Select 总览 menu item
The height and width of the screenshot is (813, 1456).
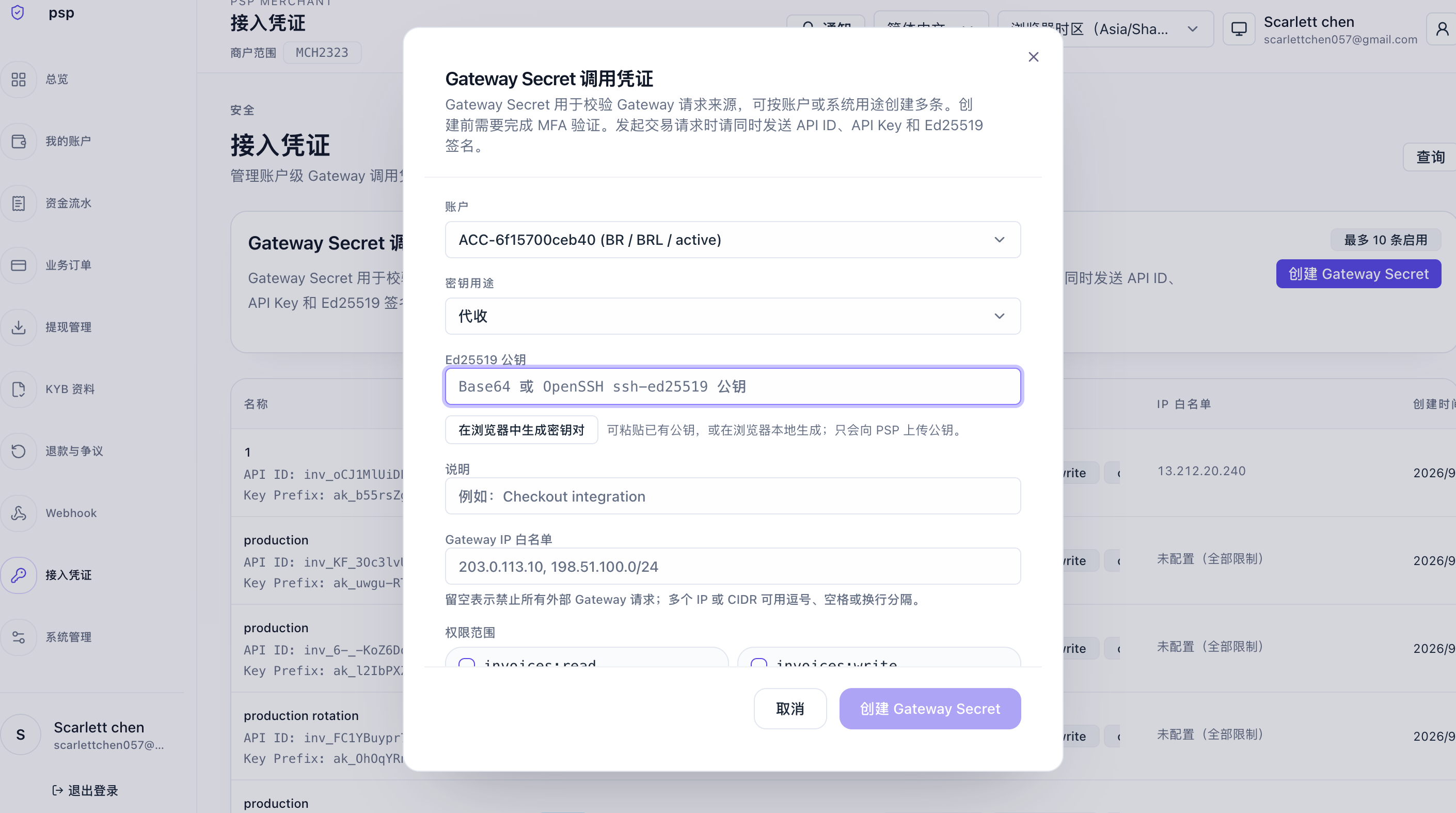[x=56, y=79]
